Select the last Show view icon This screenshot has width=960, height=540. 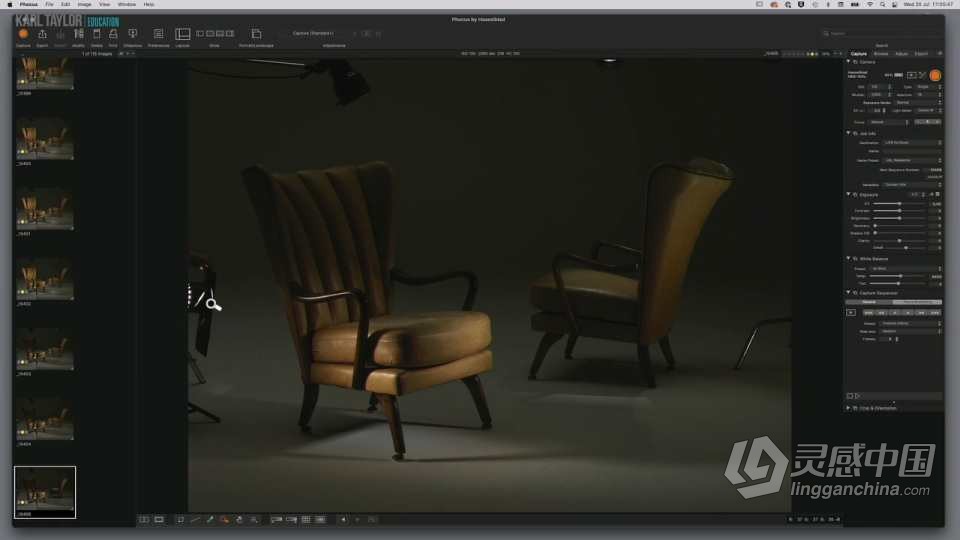click(230, 34)
